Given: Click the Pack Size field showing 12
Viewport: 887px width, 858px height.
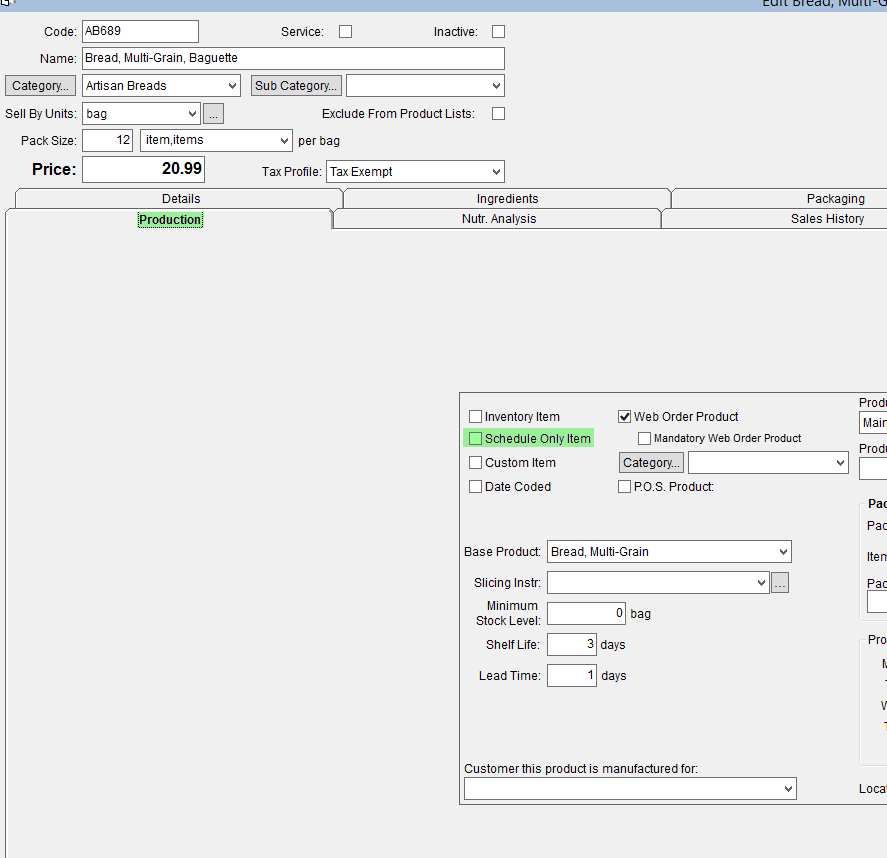Looking at the screenshot, I should pyautogui.click(x=107, y=140).
